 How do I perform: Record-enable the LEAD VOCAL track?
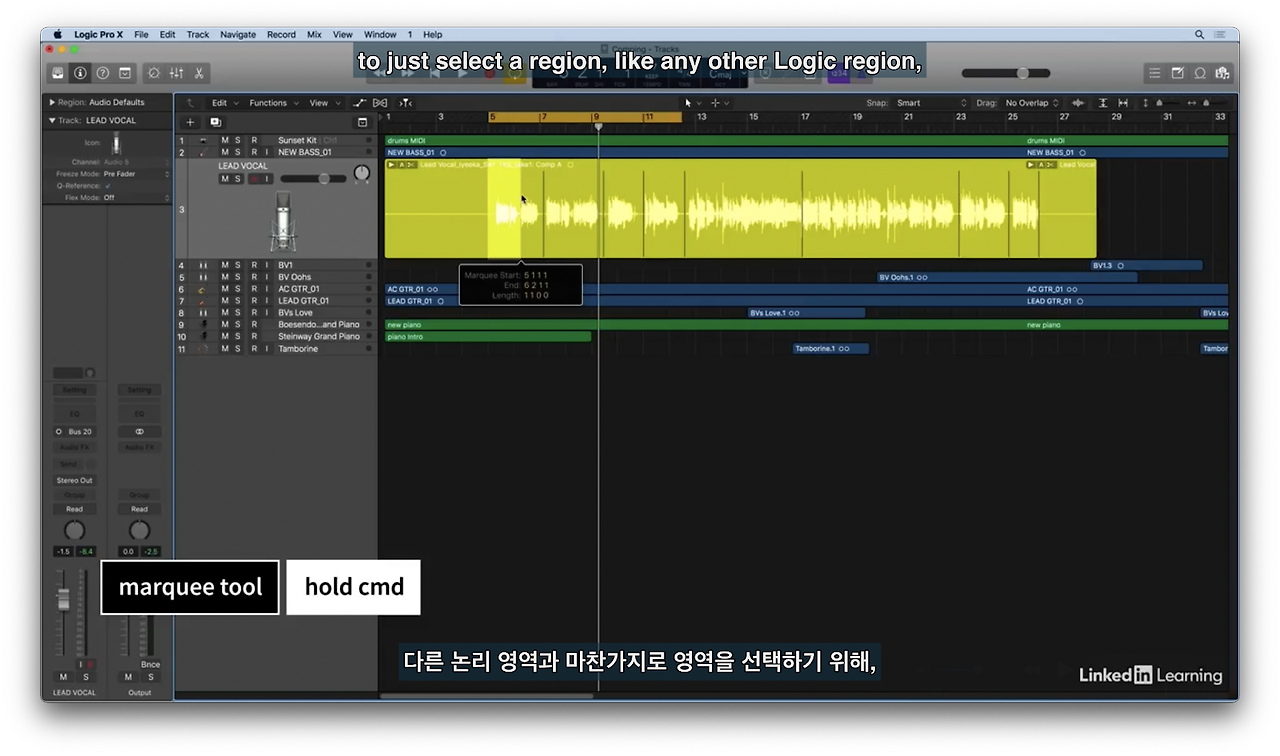[253, 179]
